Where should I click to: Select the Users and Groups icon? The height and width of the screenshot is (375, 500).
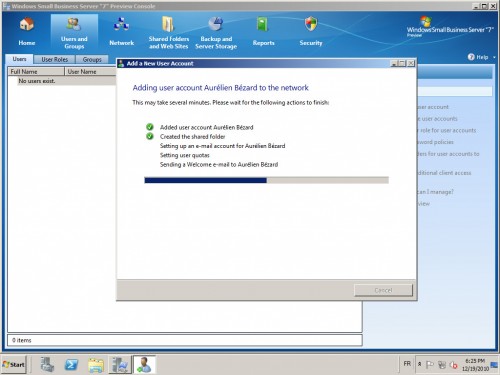74,25
